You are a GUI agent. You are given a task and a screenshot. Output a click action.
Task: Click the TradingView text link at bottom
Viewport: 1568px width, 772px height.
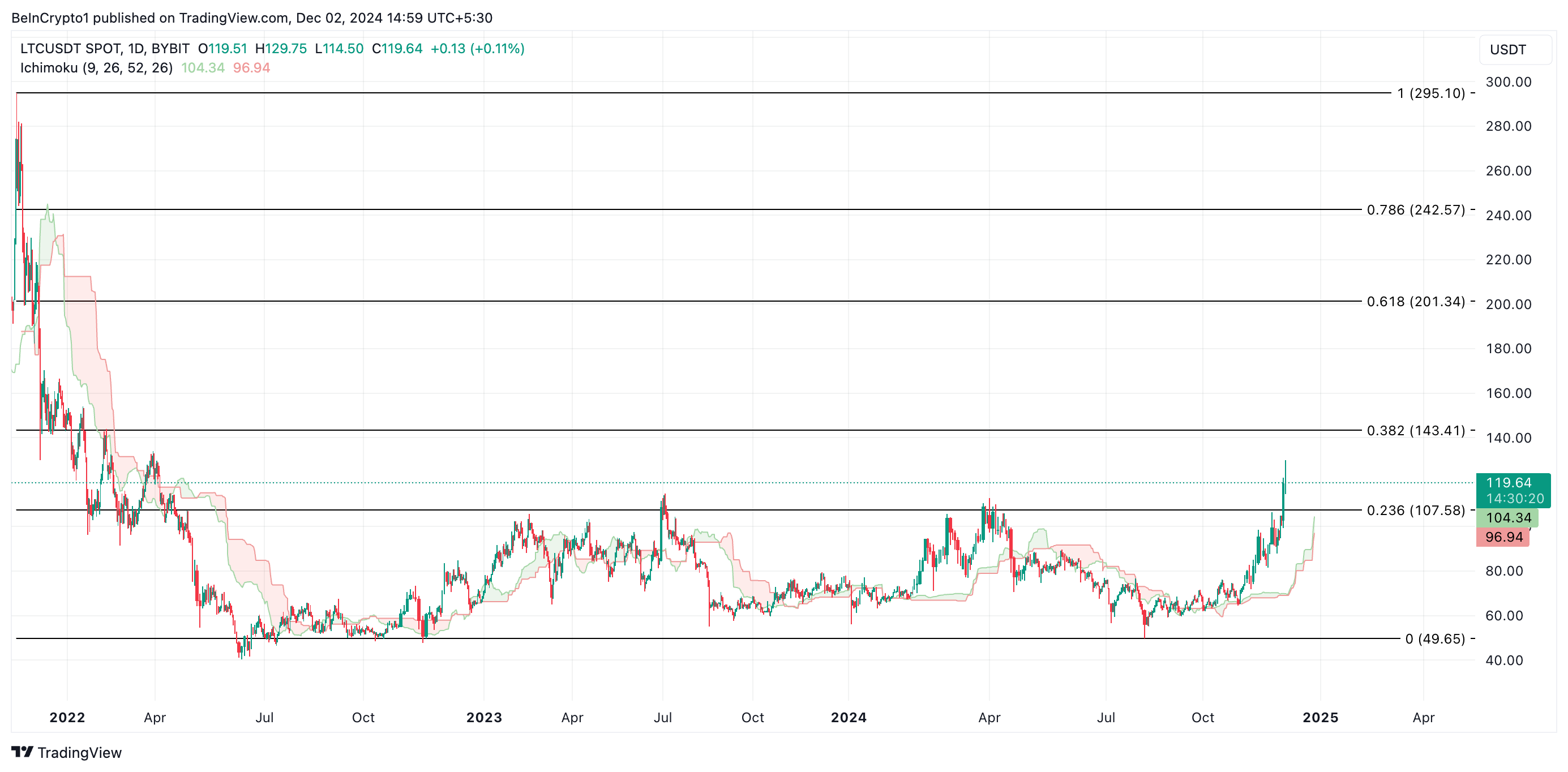[80, 753]
